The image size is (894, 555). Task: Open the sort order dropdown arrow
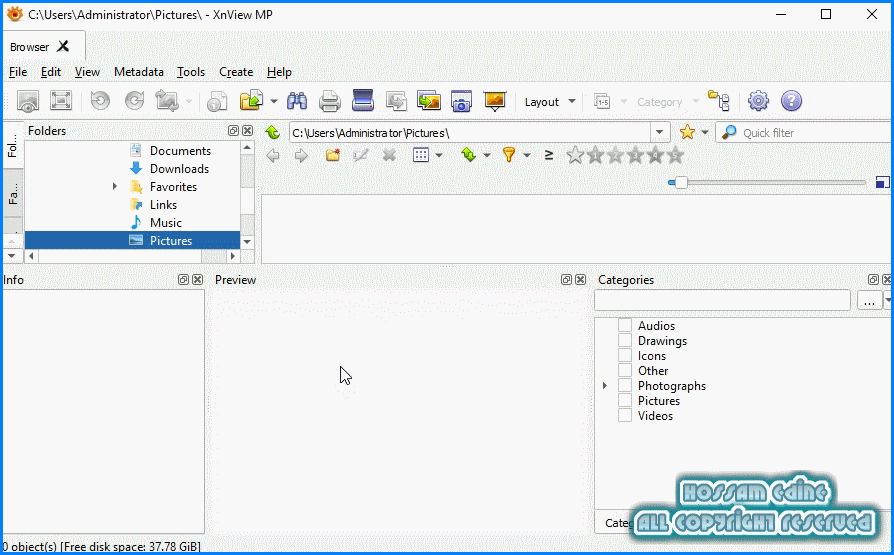486,155
